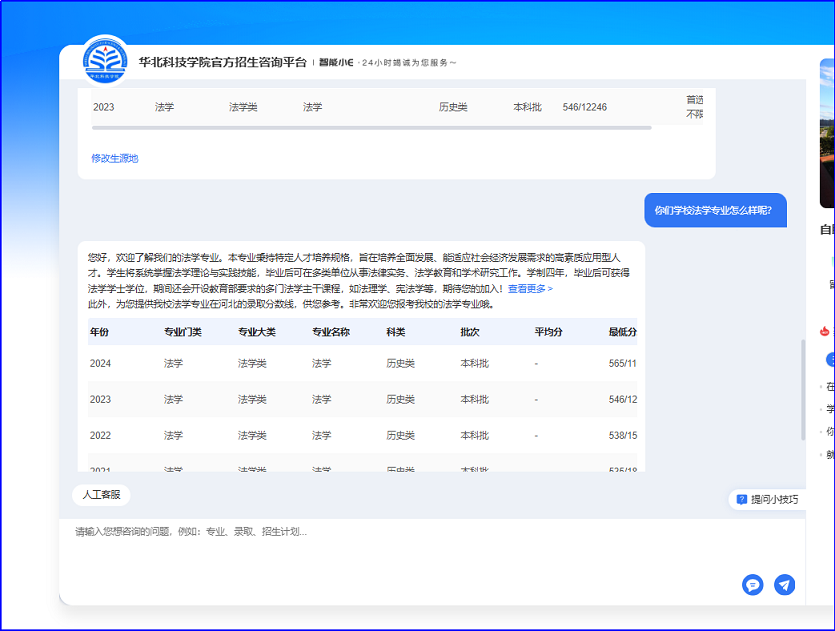Click the question mark icon in 提问小技巧
The width and height of the screenshot is (835, 631).
[741, 499]
